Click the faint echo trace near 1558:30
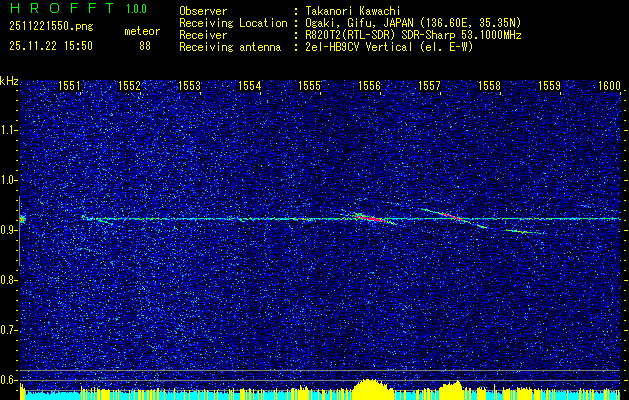Viewport: 629px width, 400px height. tap(523, 231)
